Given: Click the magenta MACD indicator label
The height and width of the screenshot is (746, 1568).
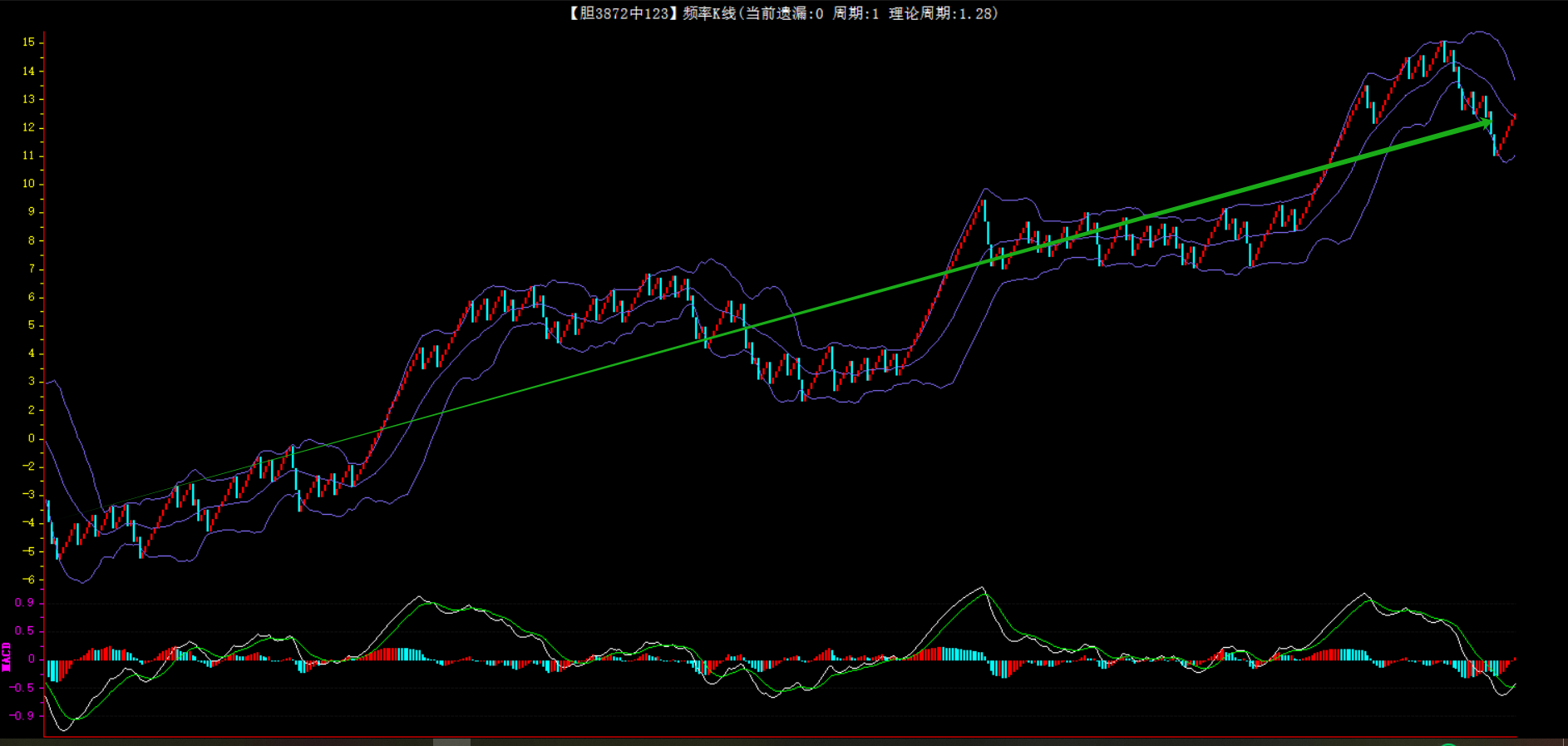Looking at the screenshot, I should pyautogui.click(x=7, y=656).
